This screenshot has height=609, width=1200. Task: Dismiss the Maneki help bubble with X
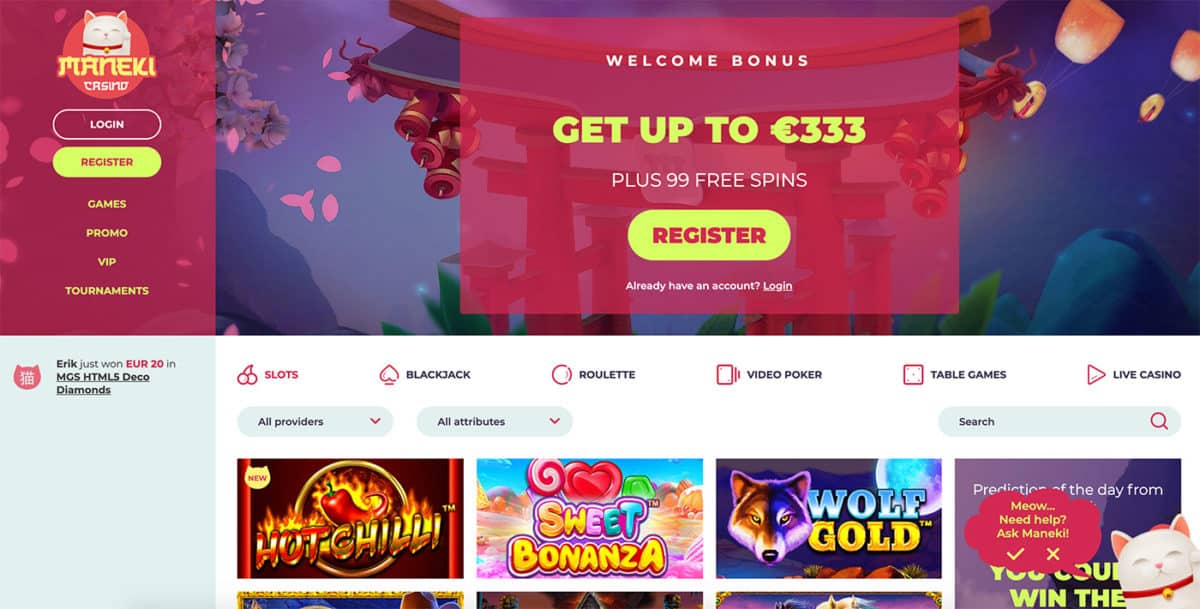(x=1053, y=553)
